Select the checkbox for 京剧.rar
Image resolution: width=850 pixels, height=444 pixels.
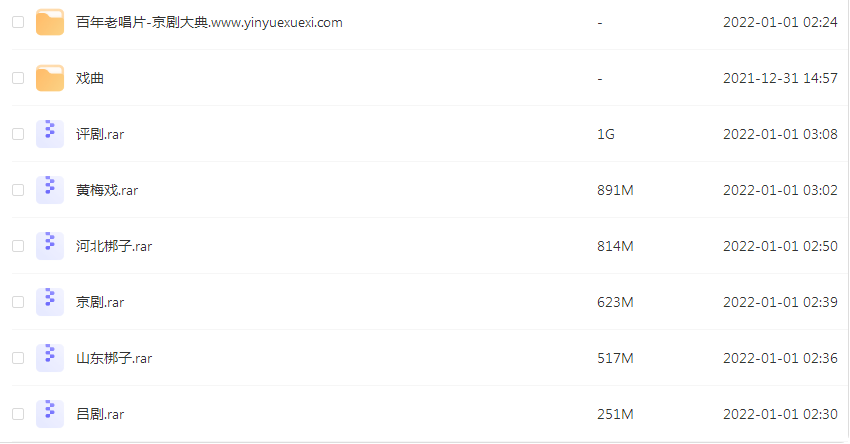click(18, 302)
